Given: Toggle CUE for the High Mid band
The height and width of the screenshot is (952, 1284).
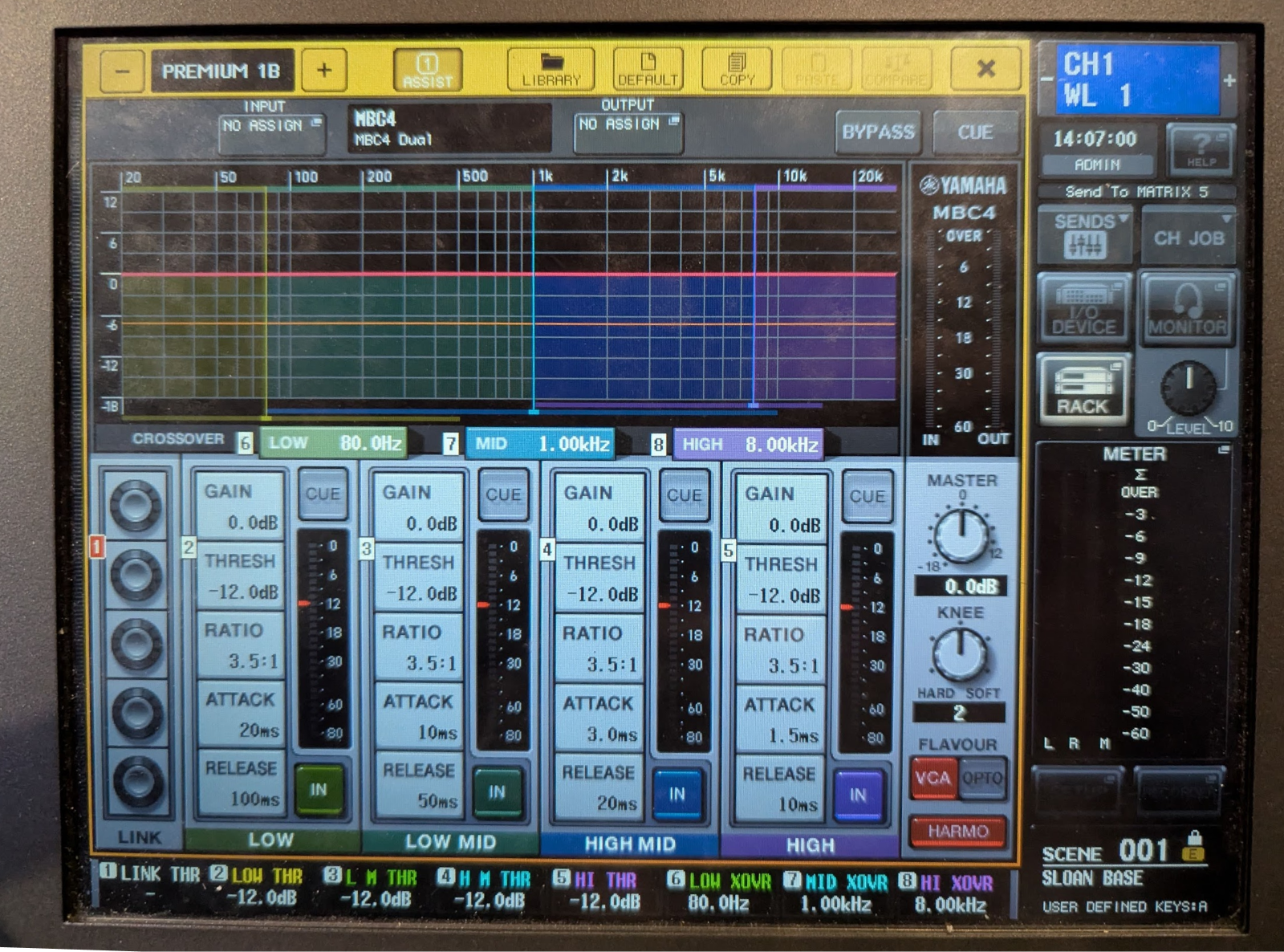Looking at the screenshot, I should point(685,496).
